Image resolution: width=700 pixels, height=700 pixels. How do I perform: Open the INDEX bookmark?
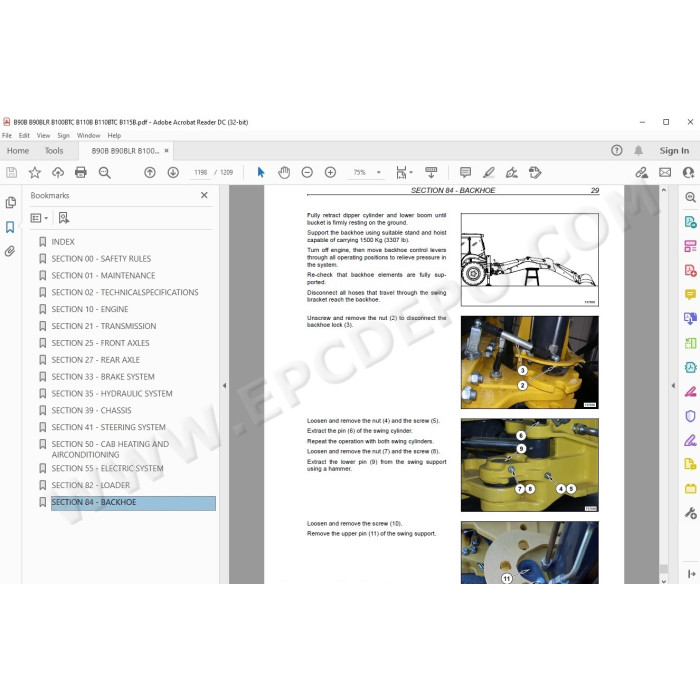63,242
